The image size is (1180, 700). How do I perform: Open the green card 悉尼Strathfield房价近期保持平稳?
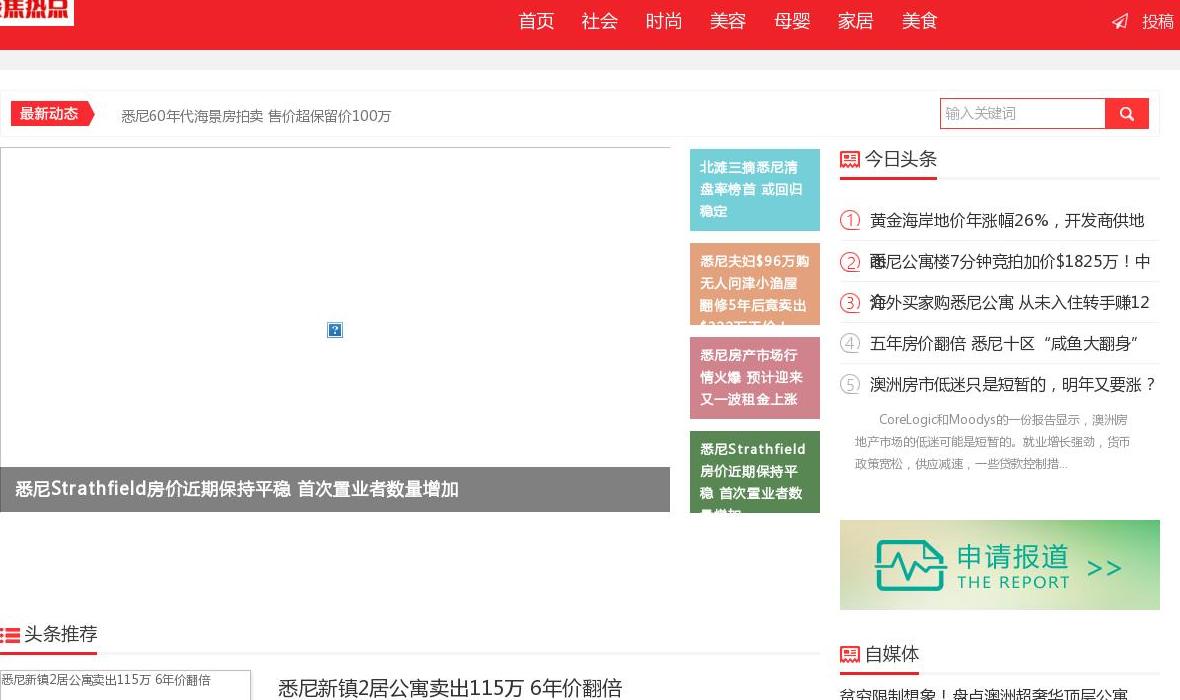pos(755,472)
